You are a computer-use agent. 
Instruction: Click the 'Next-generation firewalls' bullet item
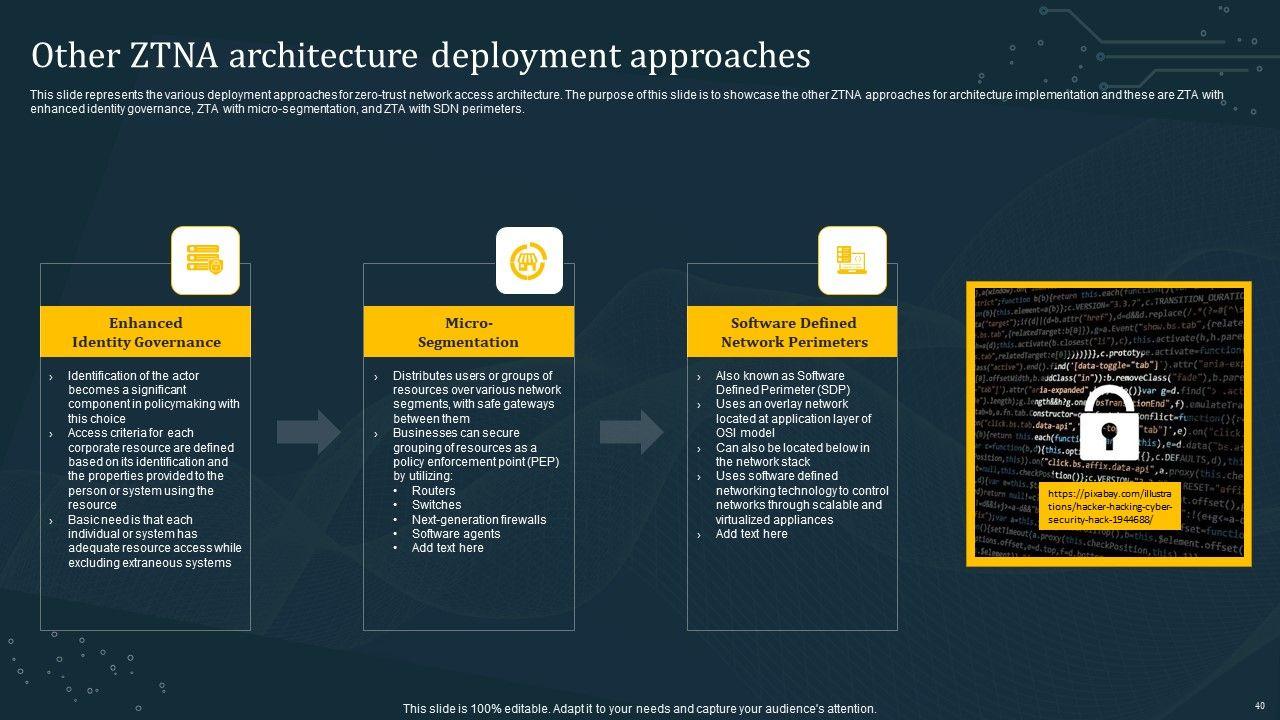pyautogui.click(x=479, y=520)
